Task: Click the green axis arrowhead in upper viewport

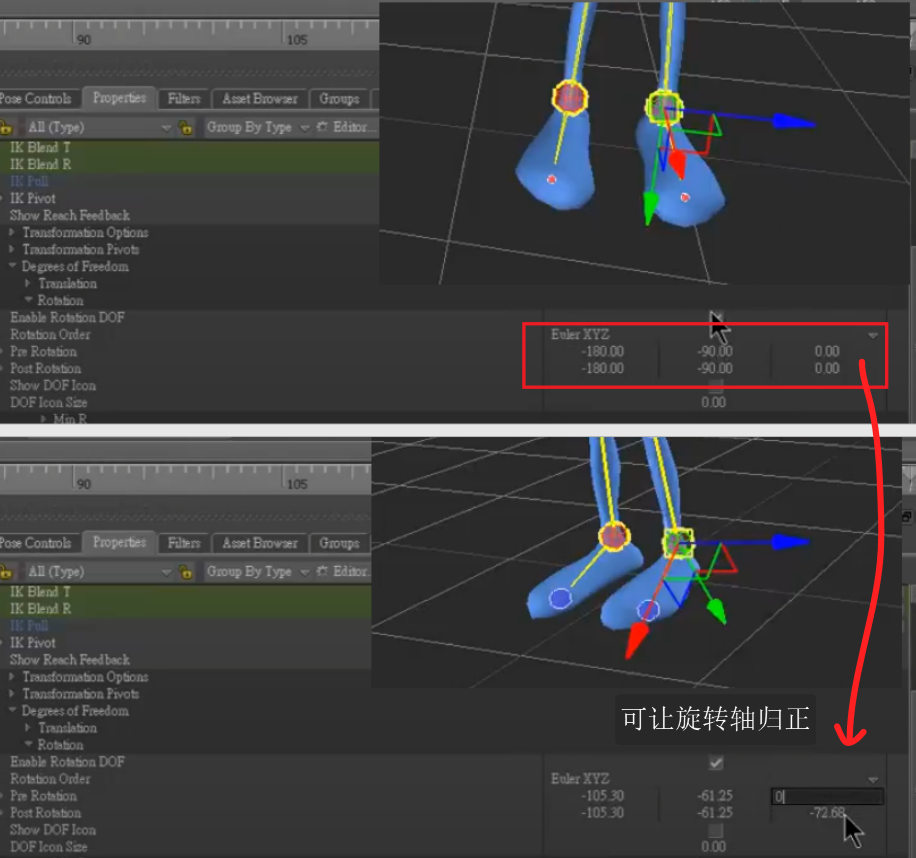Action: coord(651,209)
